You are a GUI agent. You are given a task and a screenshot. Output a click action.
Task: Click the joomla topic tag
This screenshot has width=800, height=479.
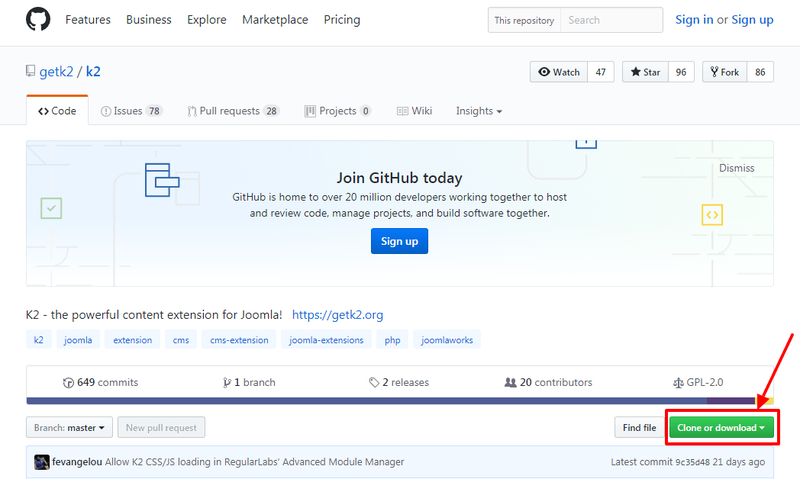point(78,340)
